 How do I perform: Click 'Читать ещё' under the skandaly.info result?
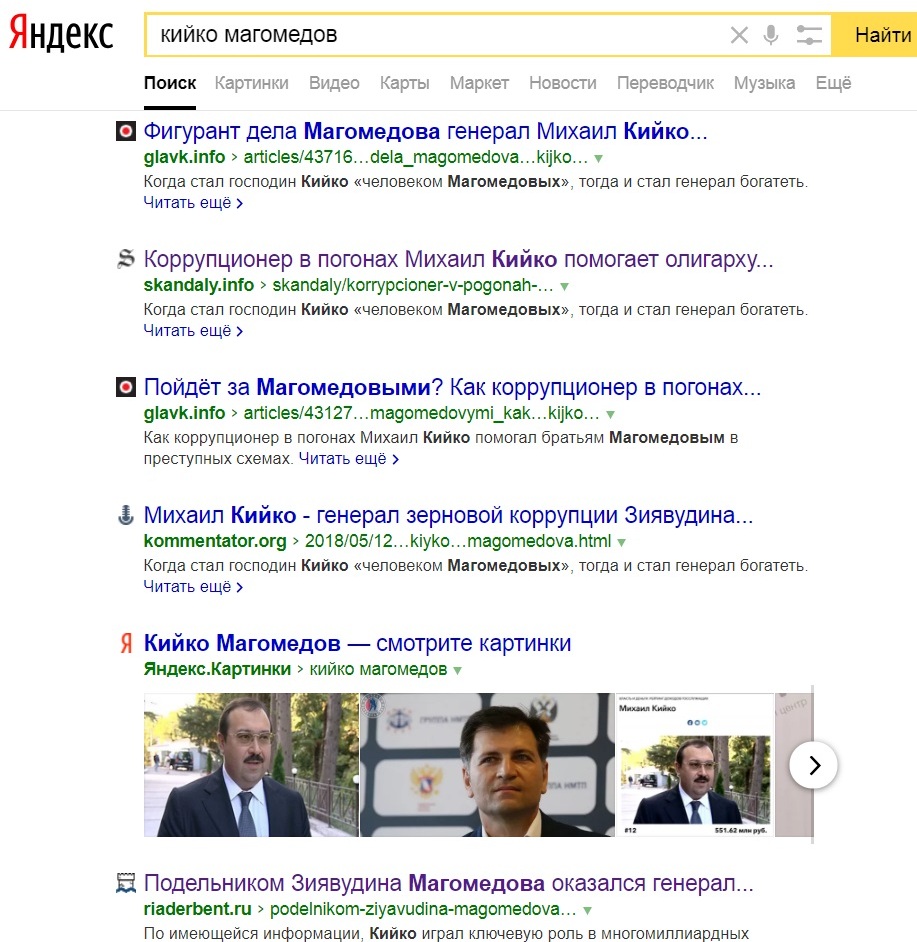[x=193, y=331]
